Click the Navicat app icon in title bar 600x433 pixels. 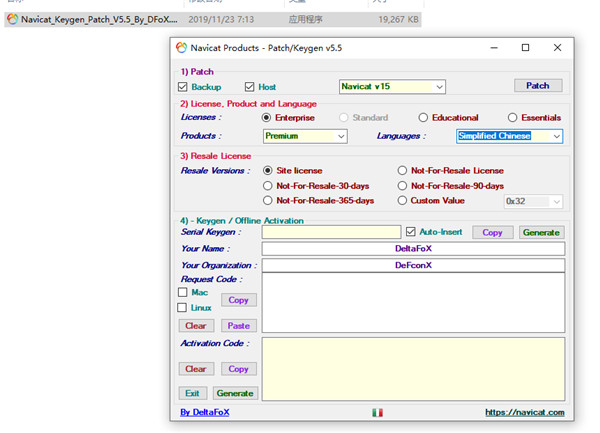[181, 47]
